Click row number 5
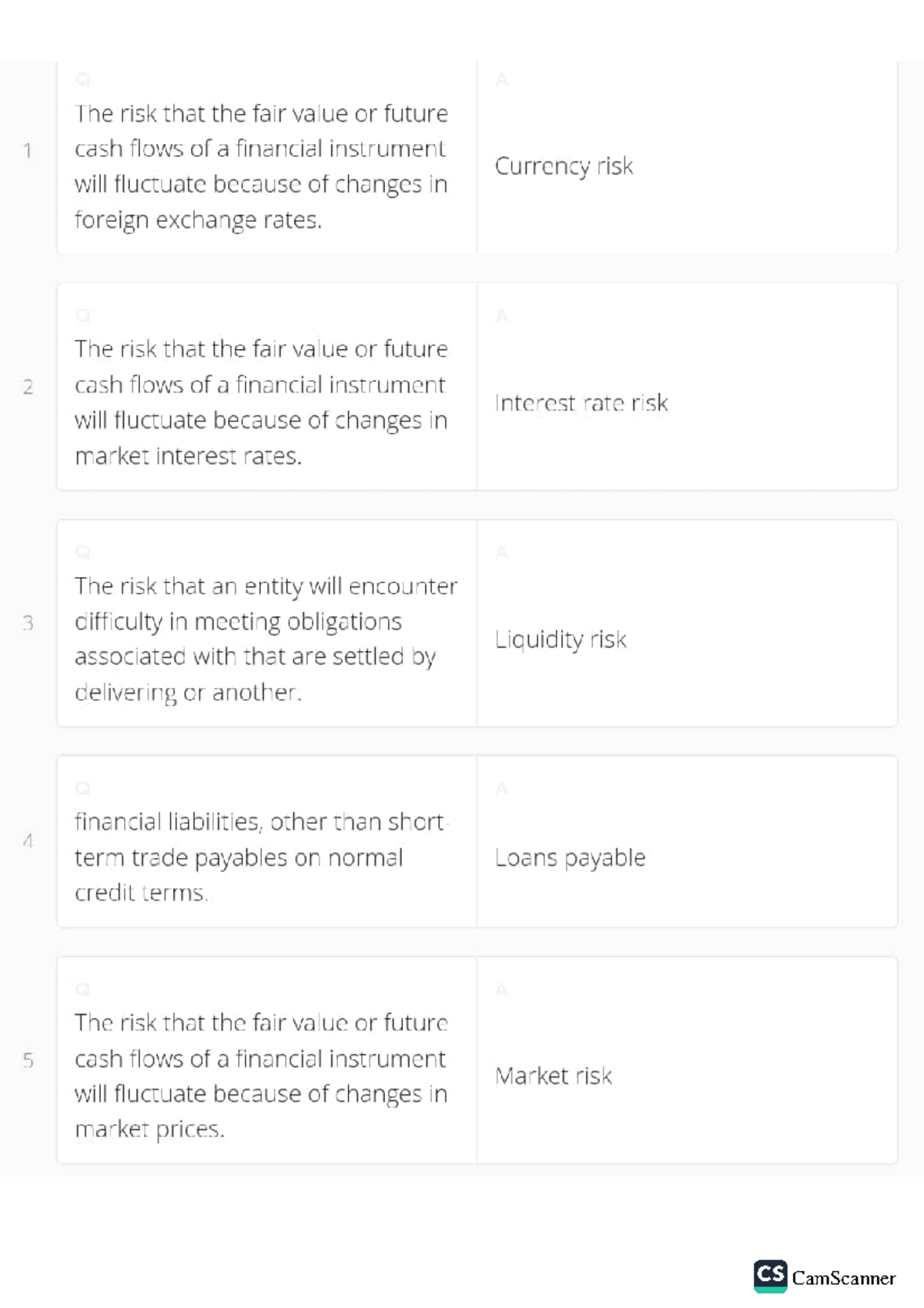Screen dimensions: 924x1308 pos(28,1060)
